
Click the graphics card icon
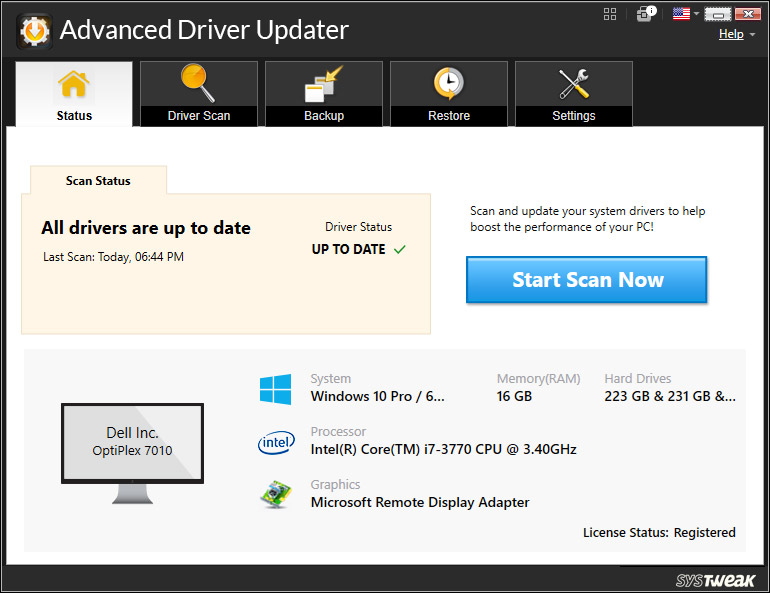tap(275, 495)
